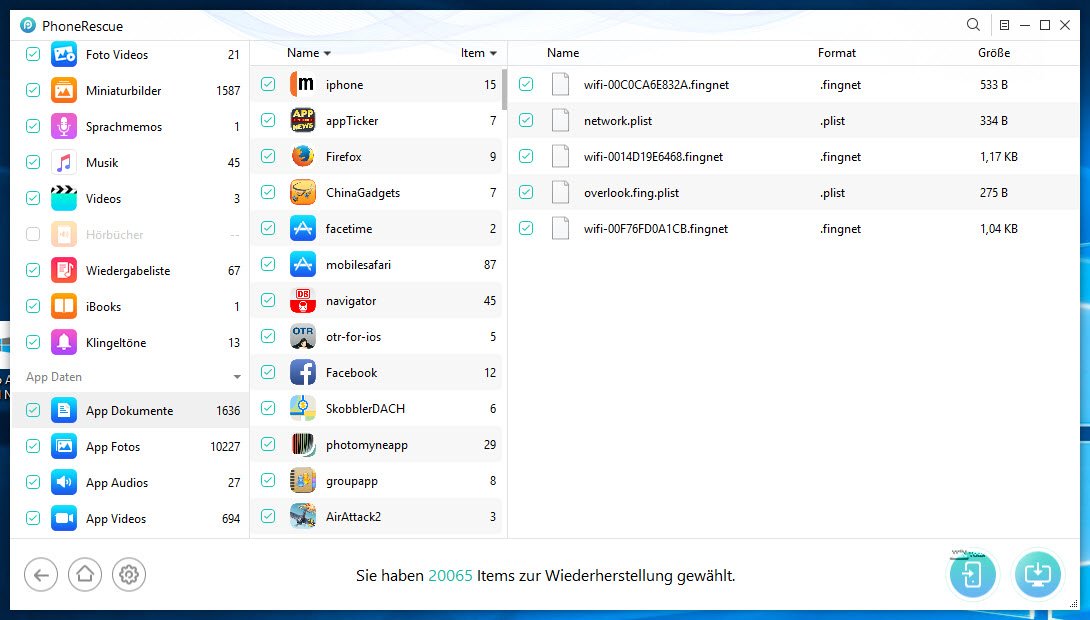Image resolution: width=1090 pixels, height=620 pixels.
Task: Click the app list scrollbar thumb
Action: pyautogui.click(x=504, y=89)
